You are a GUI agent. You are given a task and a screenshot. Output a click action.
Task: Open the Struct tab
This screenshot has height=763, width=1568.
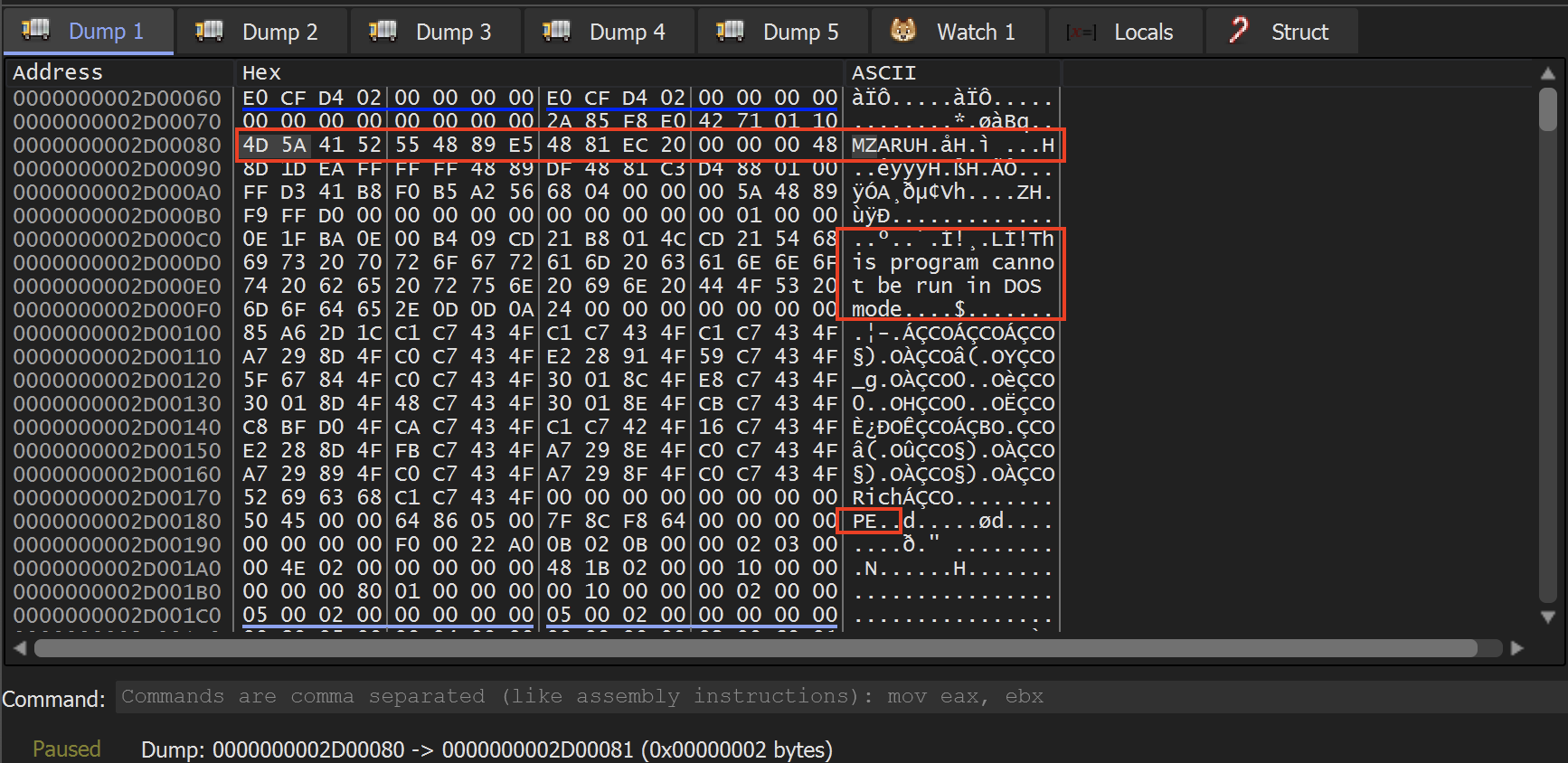coord(1281,32)
